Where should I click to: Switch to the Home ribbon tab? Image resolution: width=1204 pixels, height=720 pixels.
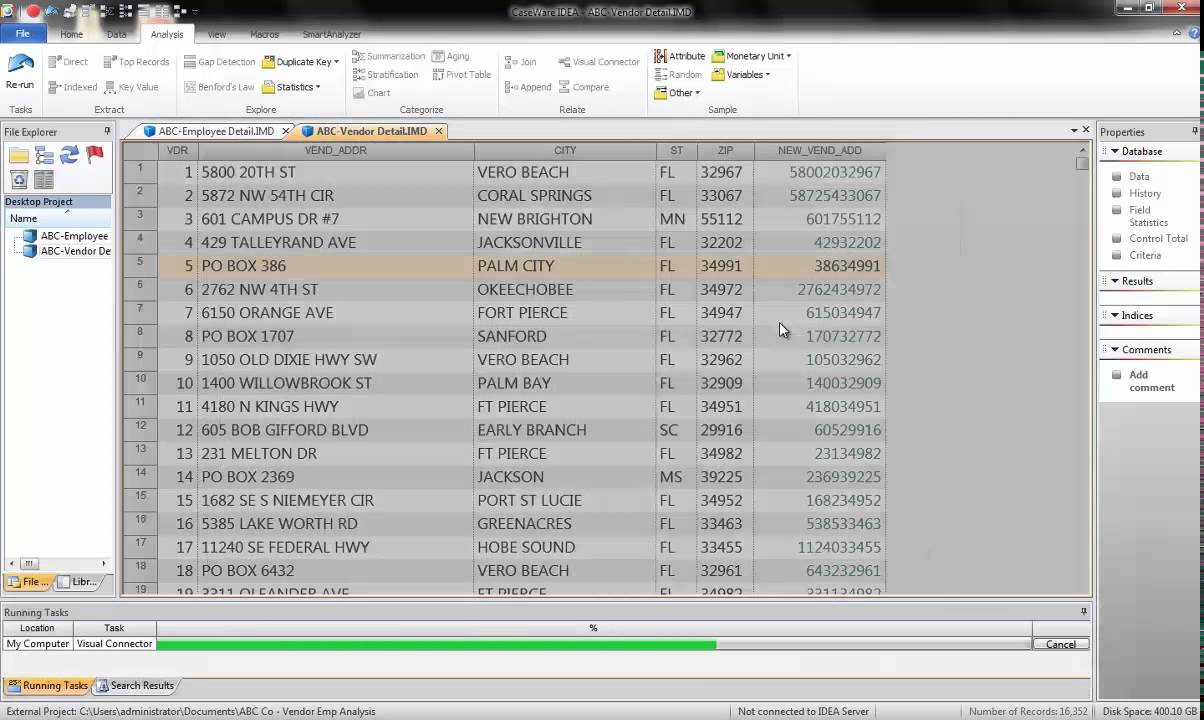coord(71,34)
